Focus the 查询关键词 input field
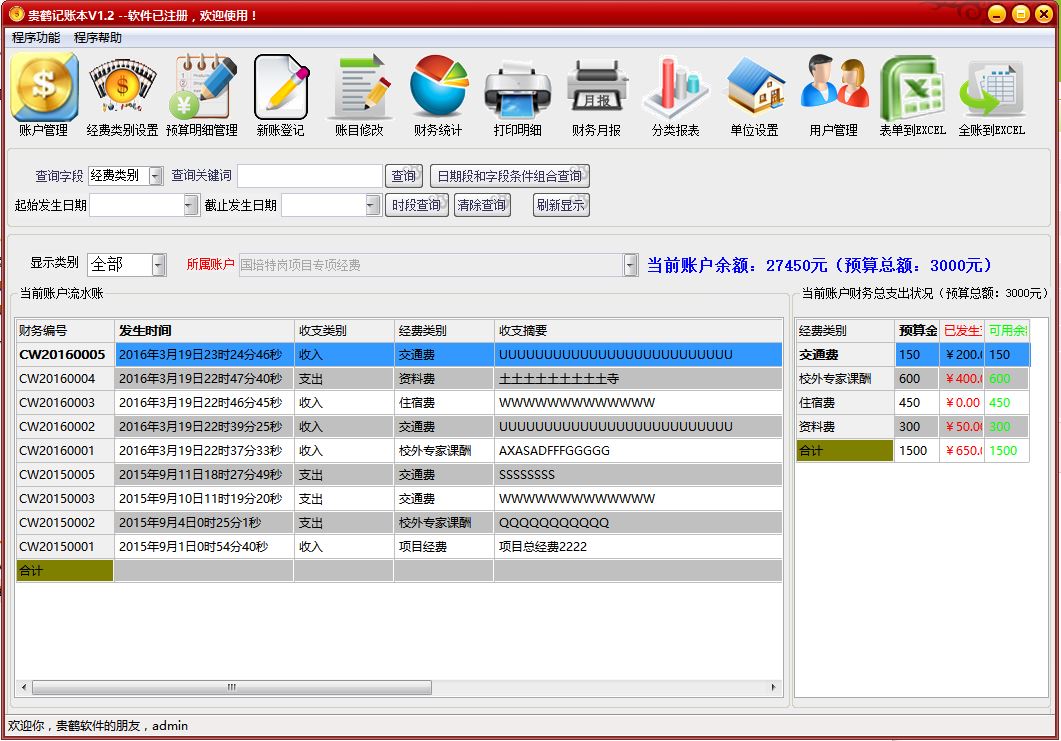This screenshot has height=741, width=1061. click(x=310, y=176)
